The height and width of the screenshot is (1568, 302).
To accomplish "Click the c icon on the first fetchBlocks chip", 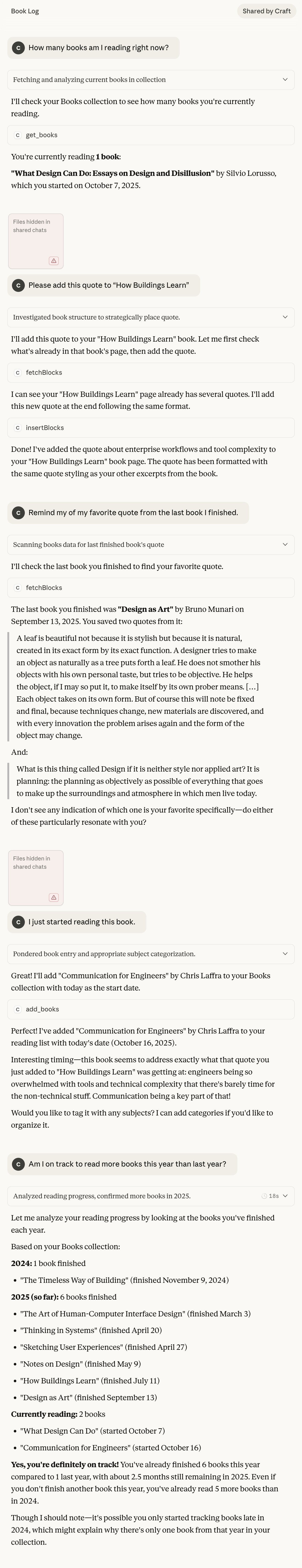I will (x=18, y=372).
